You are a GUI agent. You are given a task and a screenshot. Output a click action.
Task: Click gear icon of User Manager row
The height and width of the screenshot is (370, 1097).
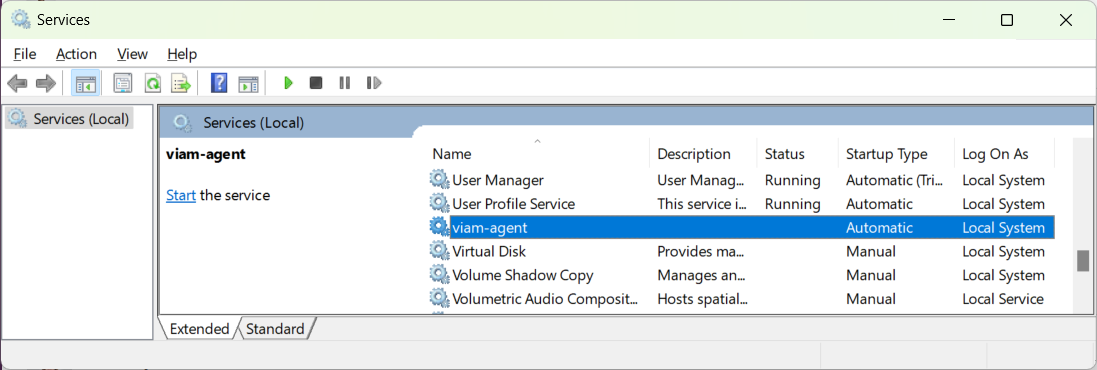point(439,180)
